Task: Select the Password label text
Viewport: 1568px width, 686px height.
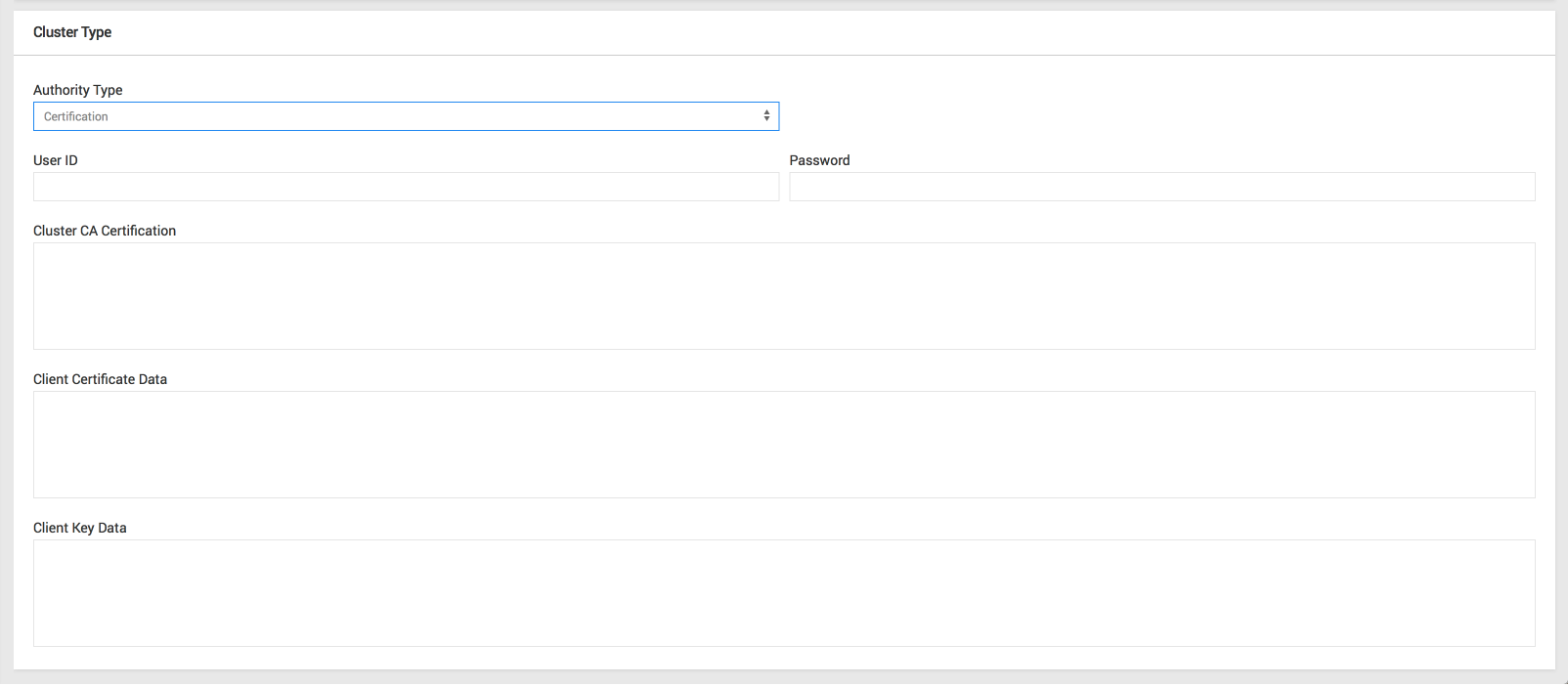Action: pyautogui.click(x=819, y=160)
